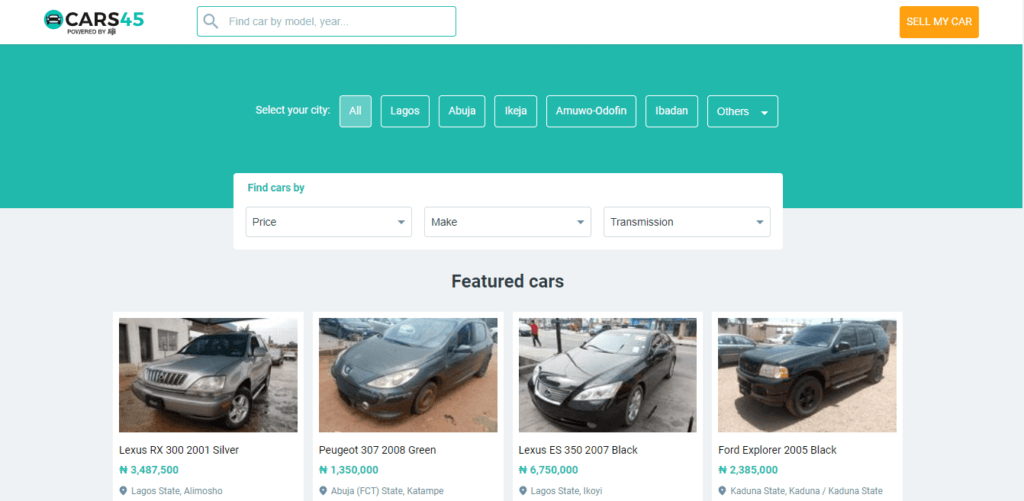Click the Ford Explorer 2005 Black title
1024x501 pixels.
777,450
